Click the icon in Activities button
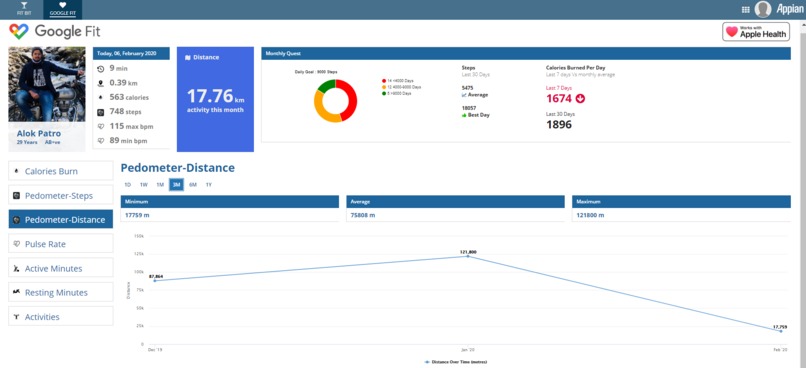 point(16,317)
